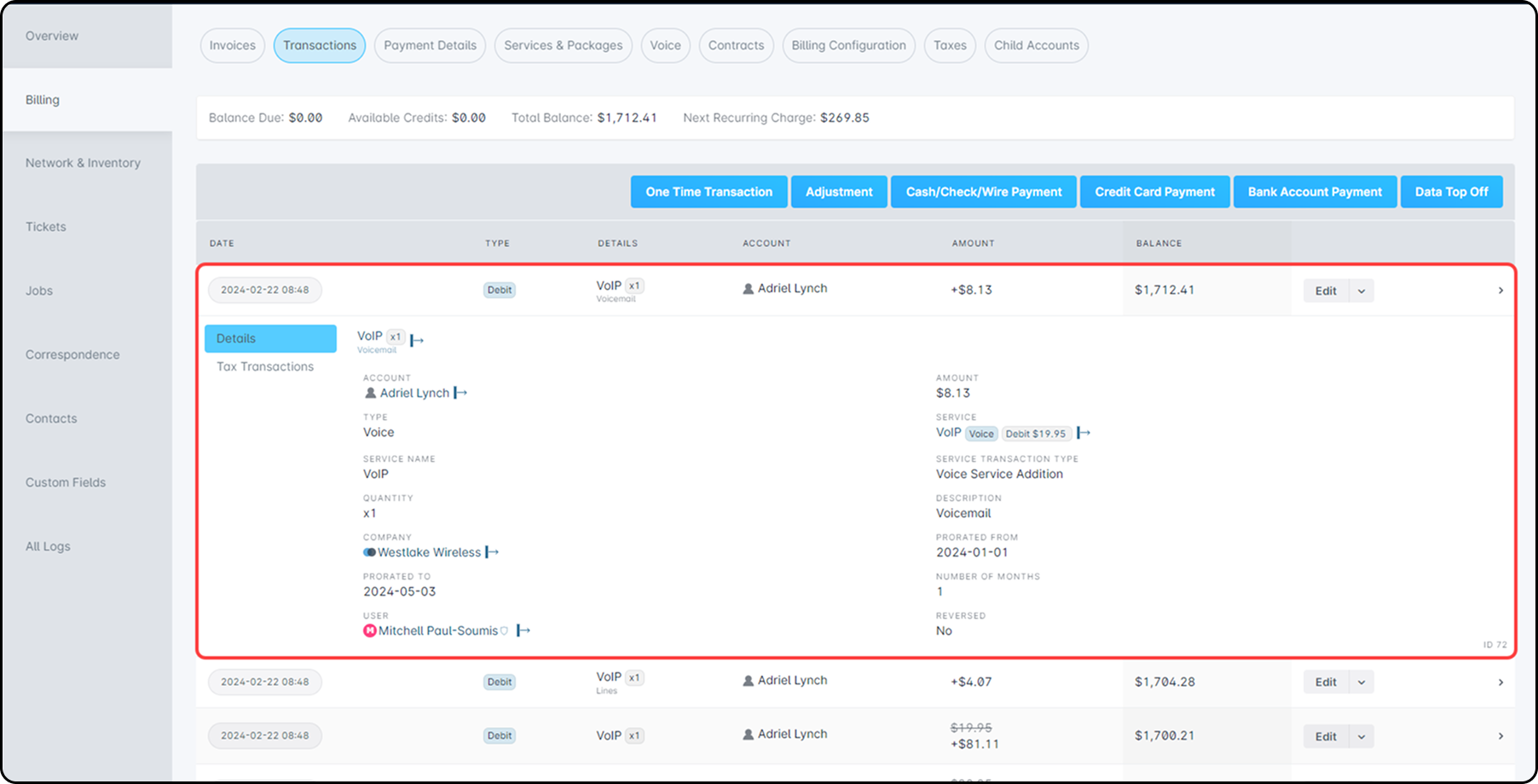This screenshot has width=1538, height=784.
Task: Click the Bank Account Payment button
Action: pyautogui.click(x=1315, y=192)
